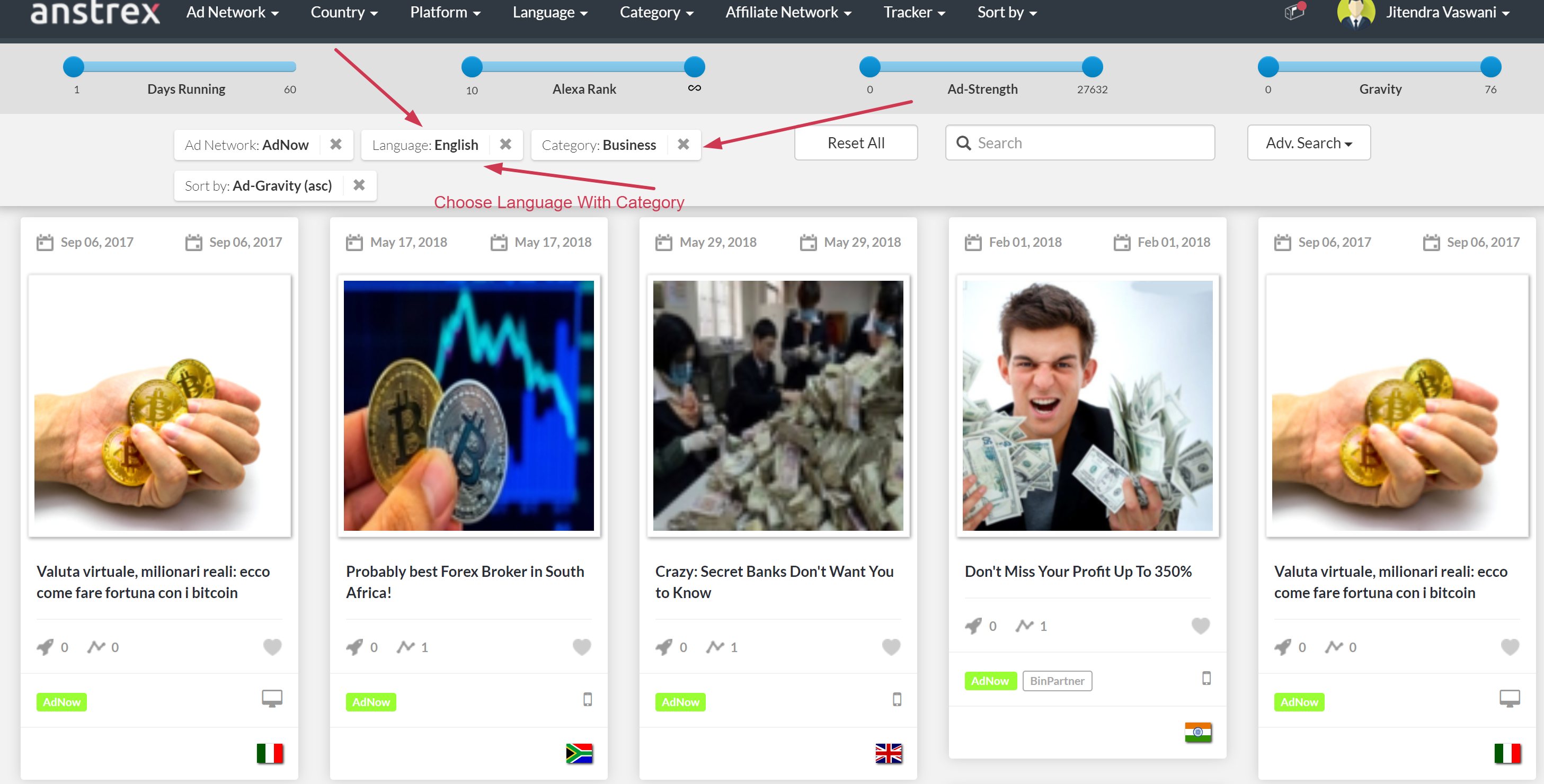Click AdNow tag on Secret Banks card

click(x=680, y=702)
